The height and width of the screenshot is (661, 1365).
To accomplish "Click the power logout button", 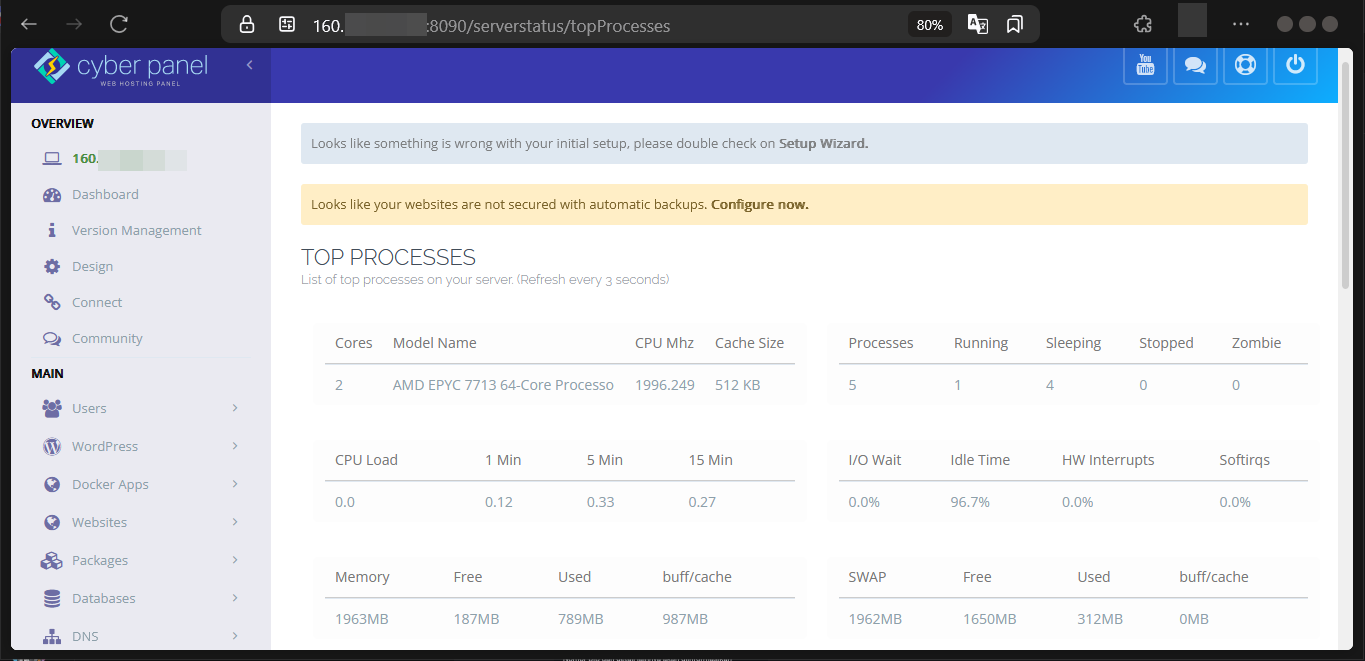I will click(x=1295, y=65).
